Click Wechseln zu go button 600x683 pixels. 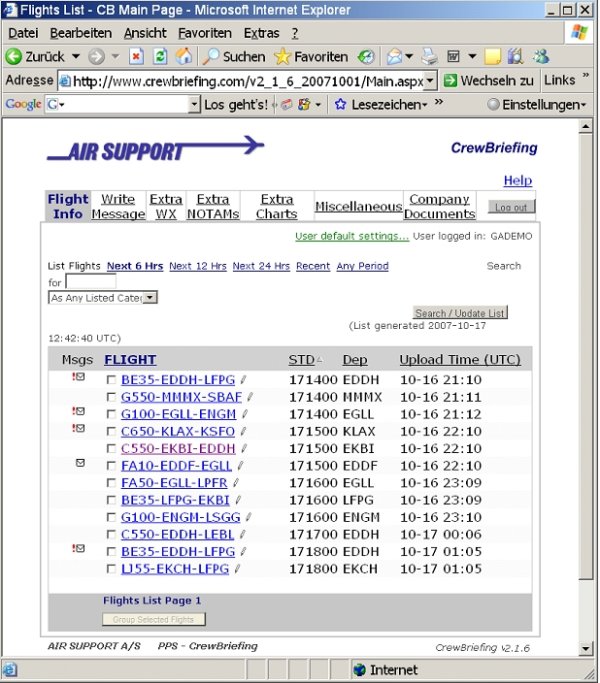[x=489, y=81]
